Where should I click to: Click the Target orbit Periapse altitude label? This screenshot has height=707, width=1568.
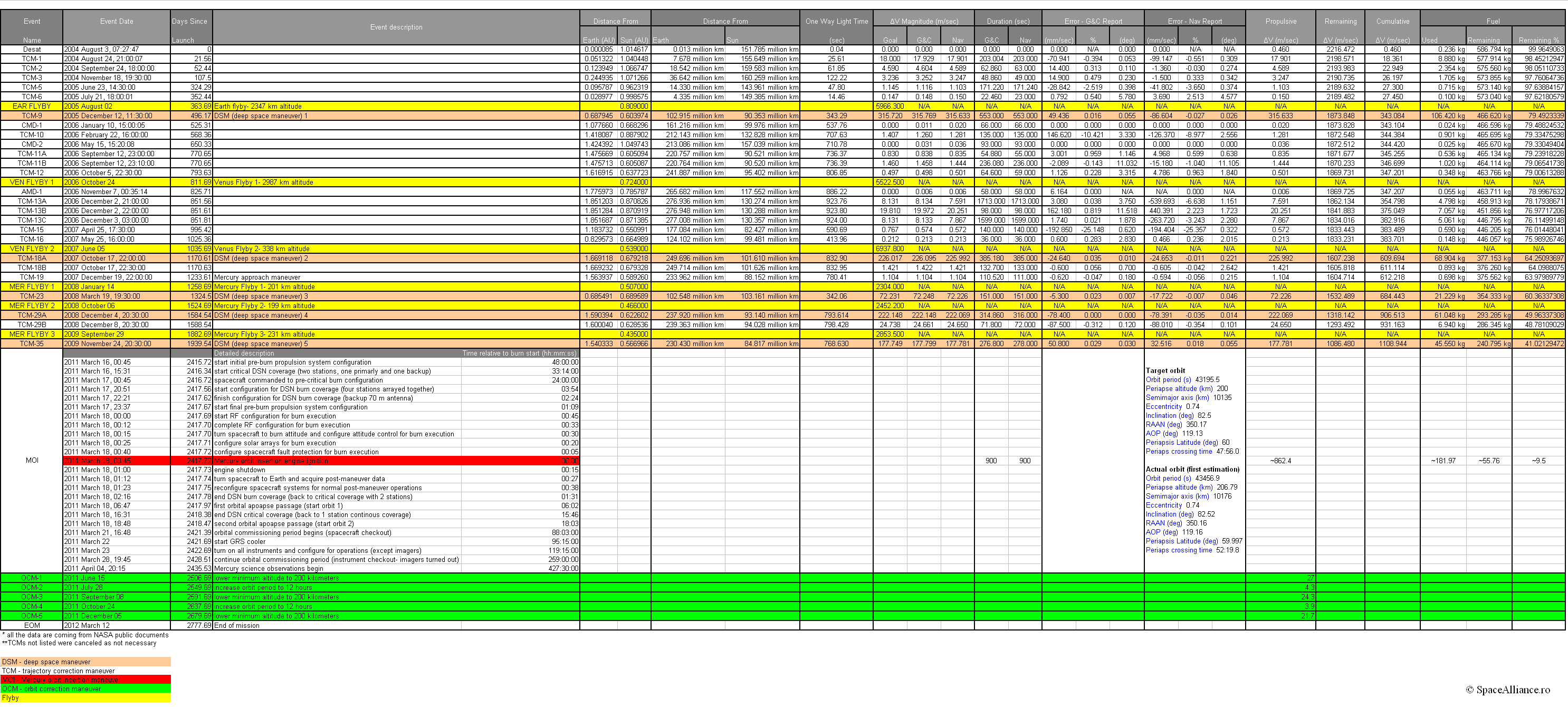click(x=1179, y=388)
